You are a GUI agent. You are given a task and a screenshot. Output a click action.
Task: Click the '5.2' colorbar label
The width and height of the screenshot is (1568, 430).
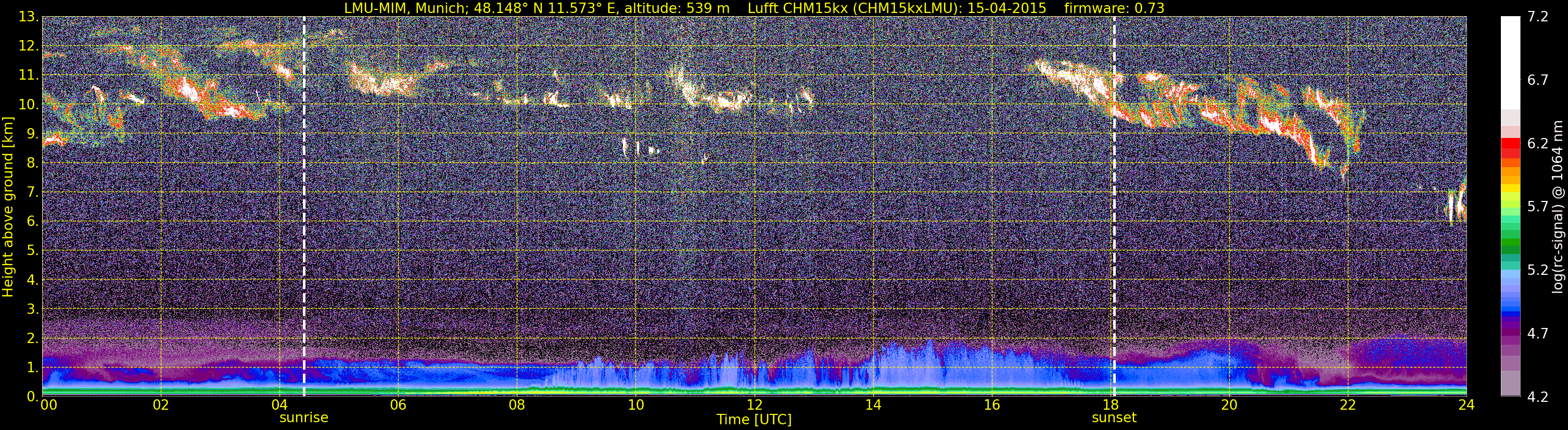click(1538, 270)
